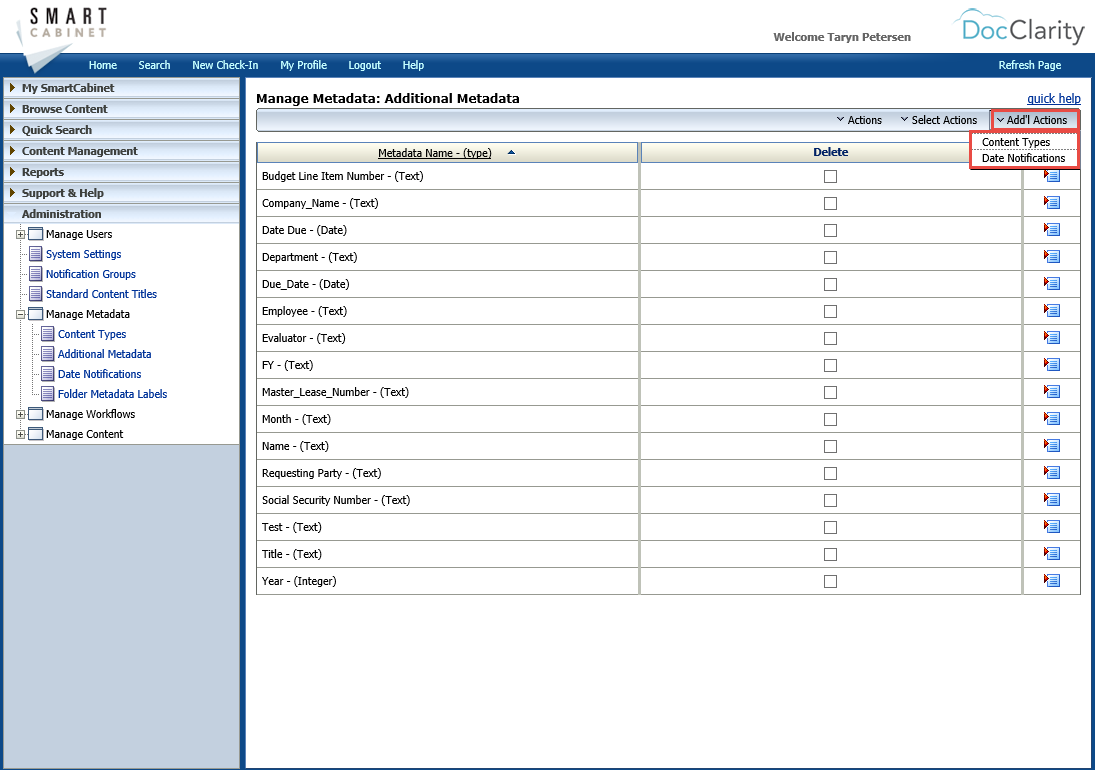Image resolution: width=1095 pixels, height=770 pixels.
Task: Expand the Manage Users tree node
Action: [x=20, y=234]
